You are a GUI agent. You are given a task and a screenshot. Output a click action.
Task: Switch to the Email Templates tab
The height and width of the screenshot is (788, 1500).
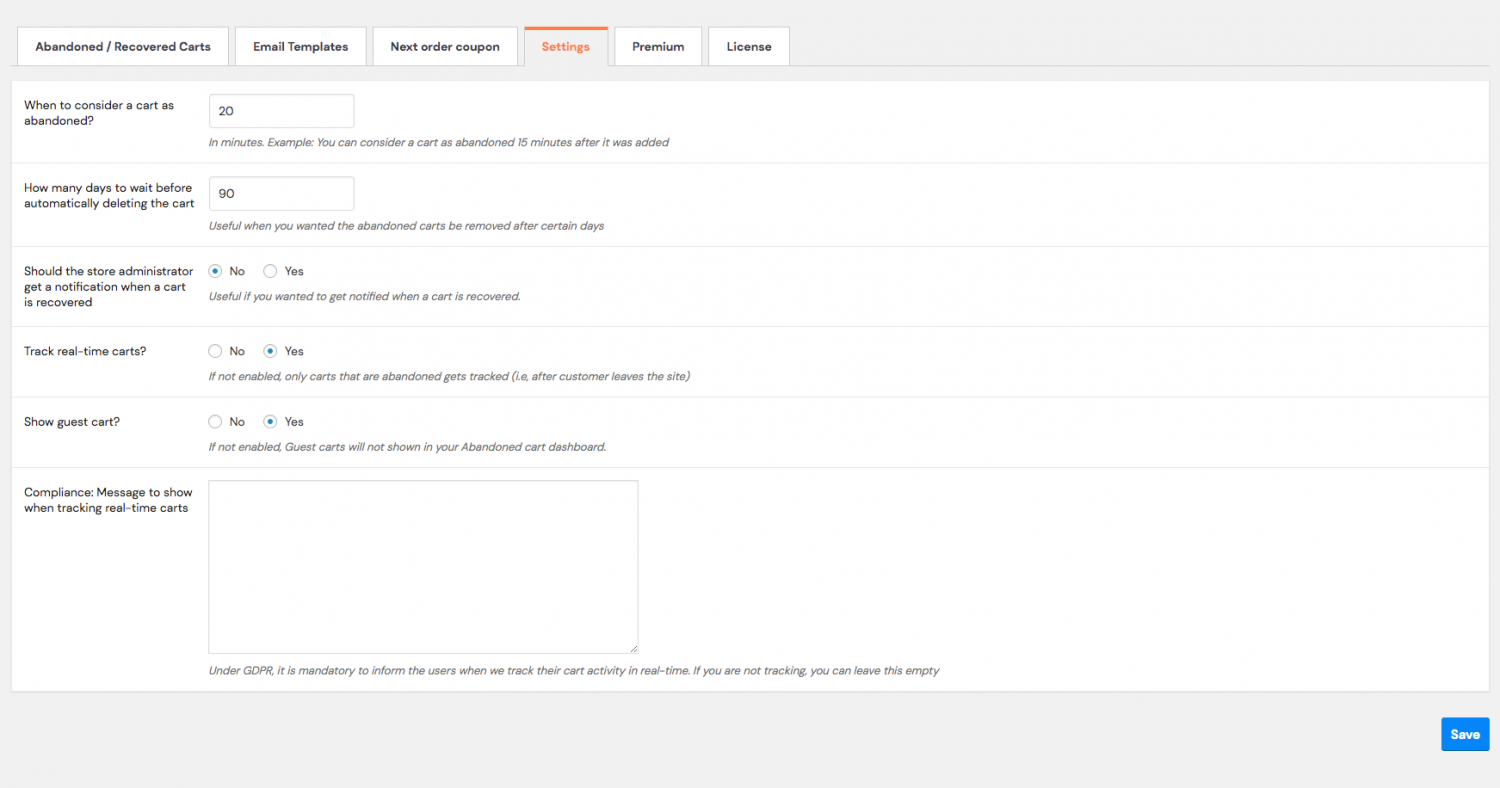300,47
